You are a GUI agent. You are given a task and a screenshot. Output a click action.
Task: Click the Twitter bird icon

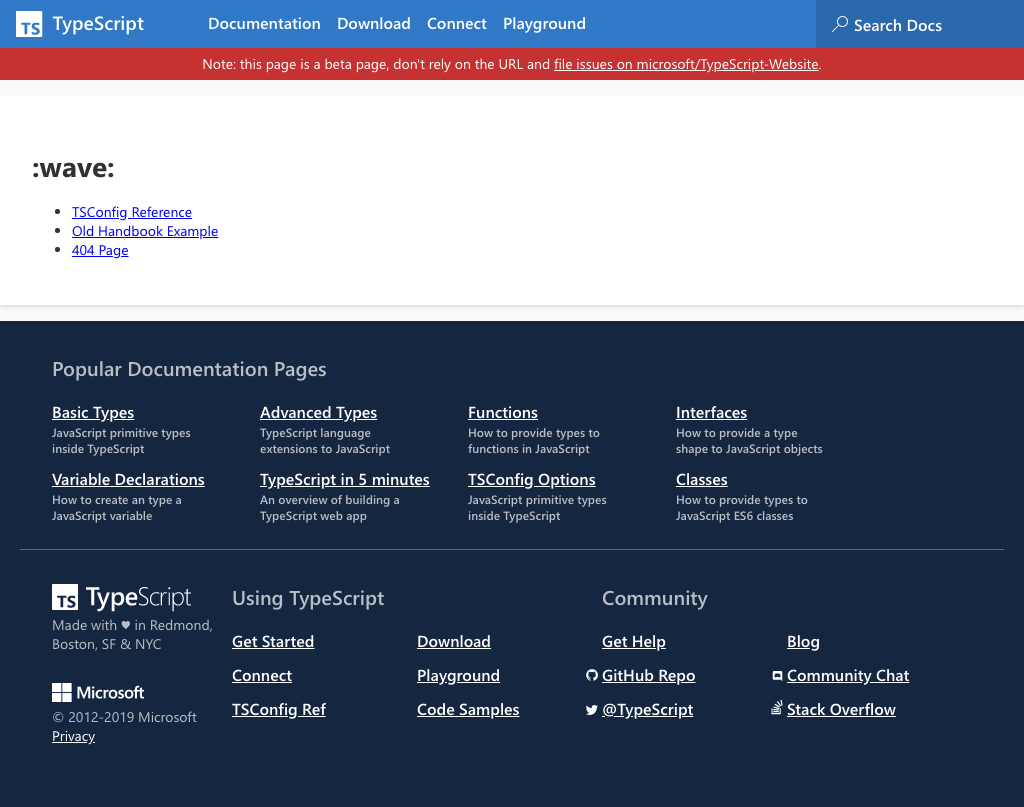[592, 710]
